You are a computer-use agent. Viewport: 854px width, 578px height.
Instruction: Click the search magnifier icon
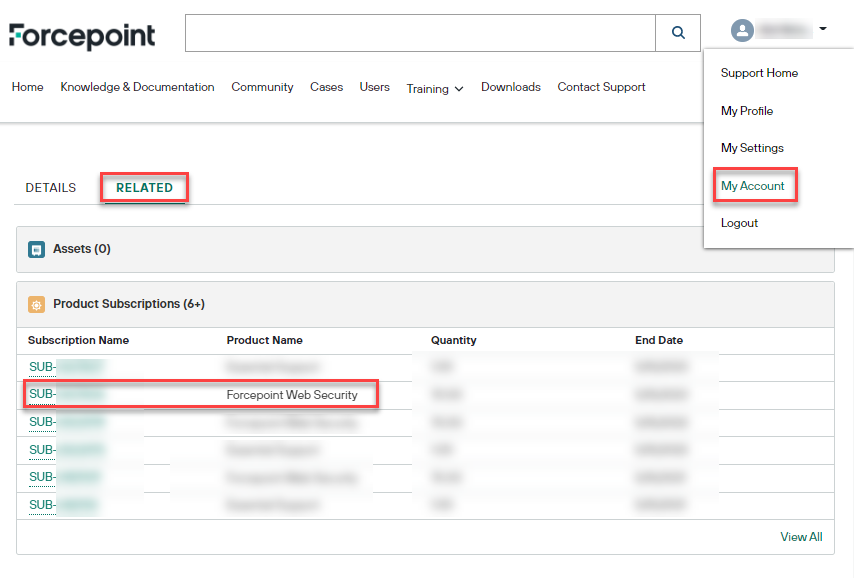(678, 32)
